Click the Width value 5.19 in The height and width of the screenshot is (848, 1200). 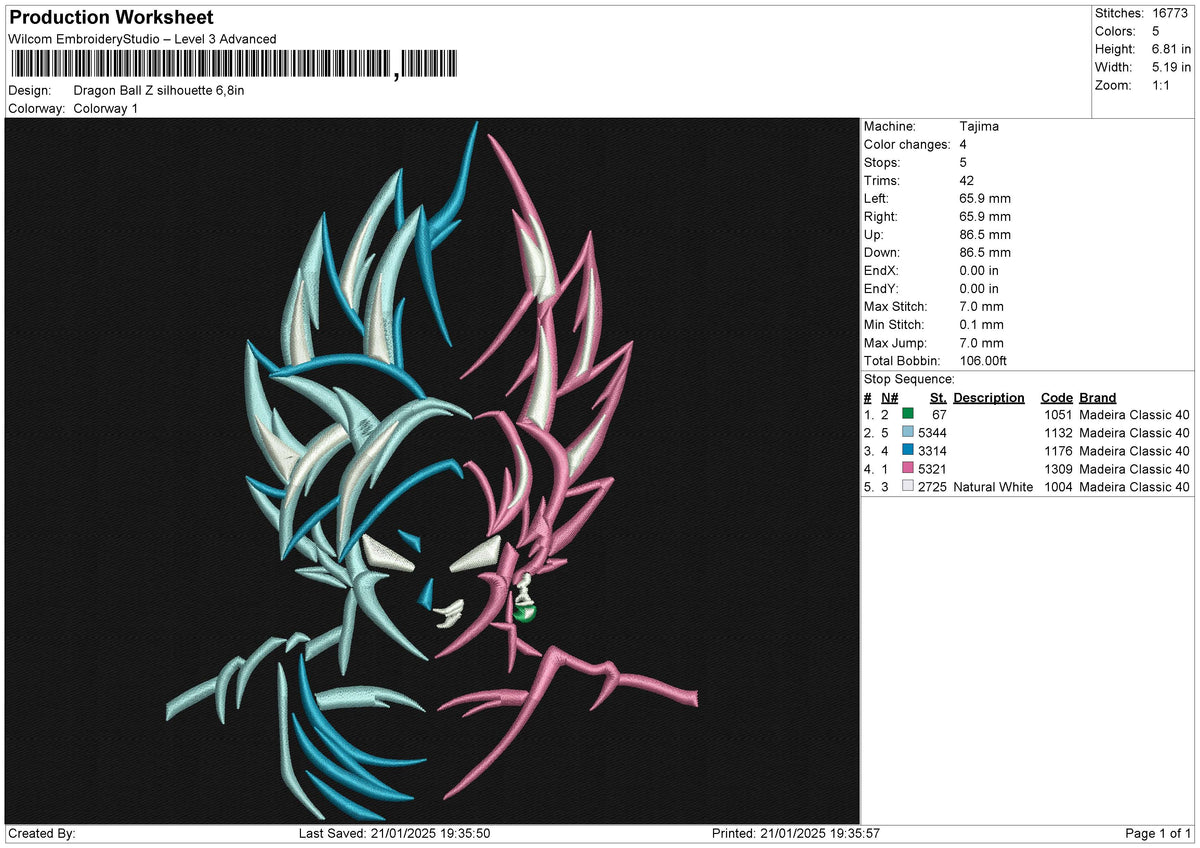(1172, 67)
